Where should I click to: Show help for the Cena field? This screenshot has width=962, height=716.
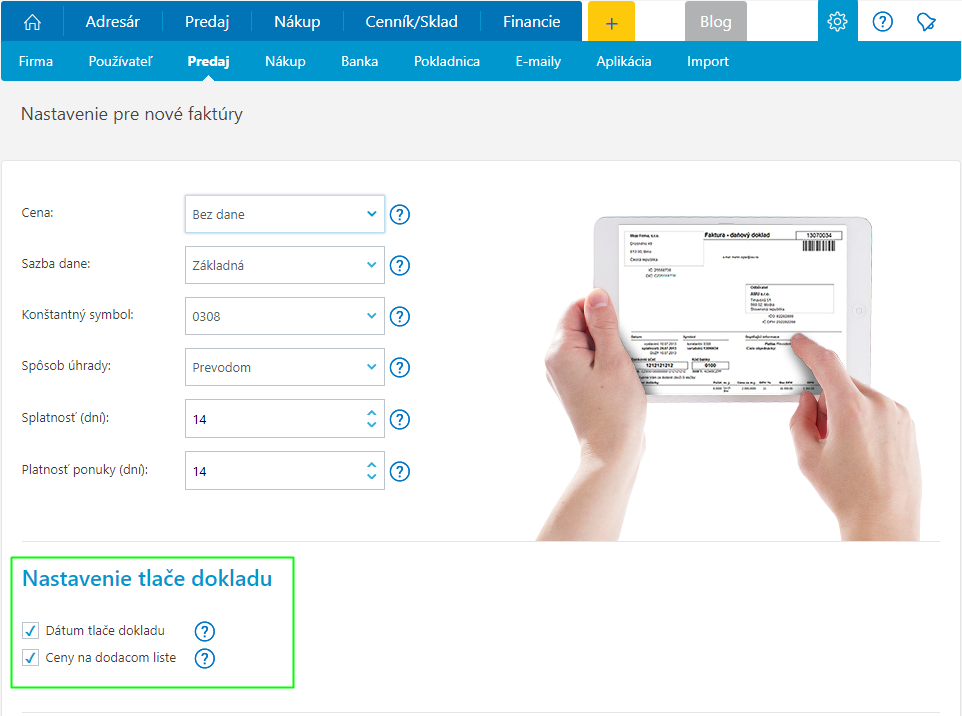point(400,214)
